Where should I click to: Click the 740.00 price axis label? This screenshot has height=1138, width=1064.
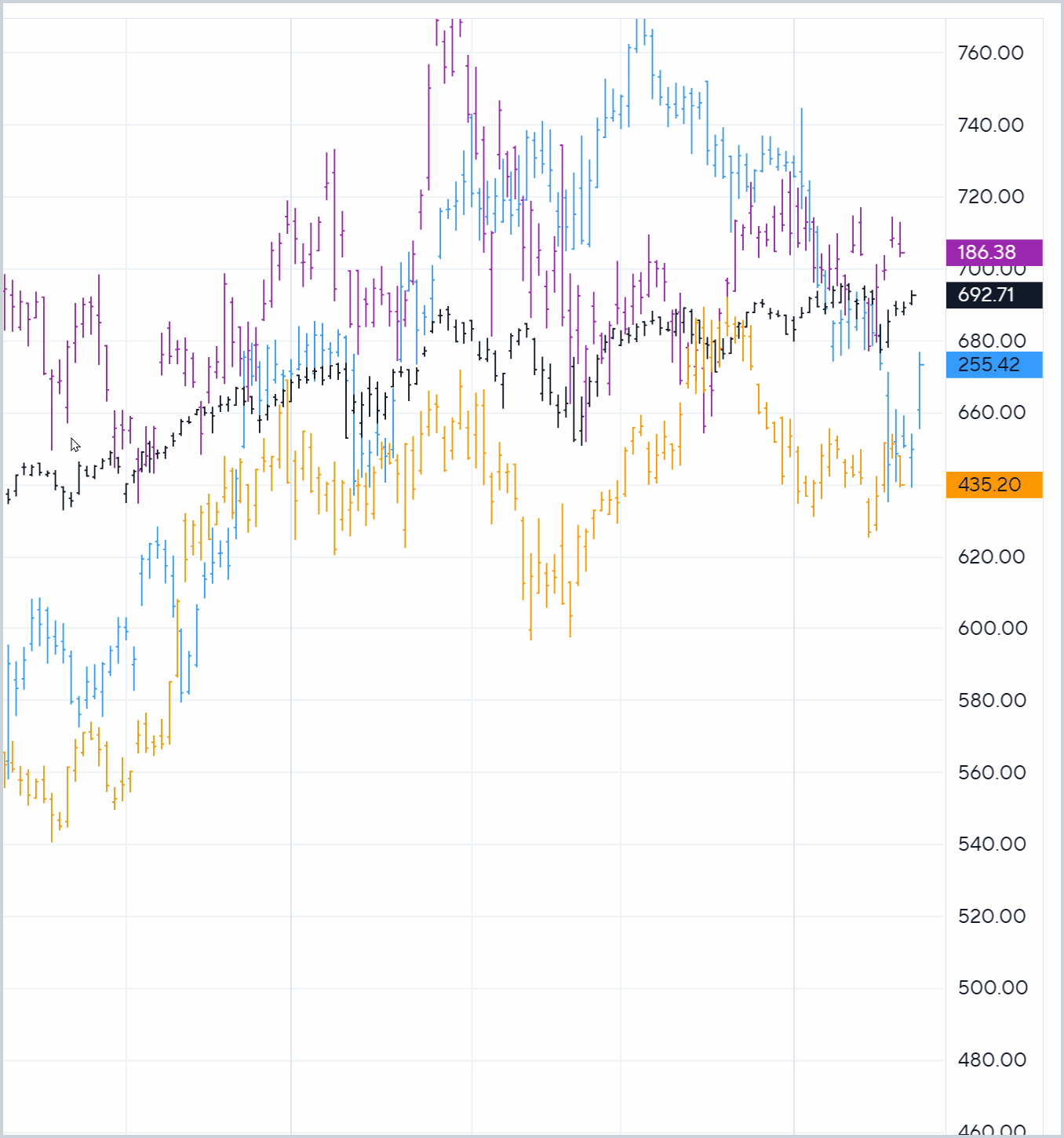coord(990,125)
